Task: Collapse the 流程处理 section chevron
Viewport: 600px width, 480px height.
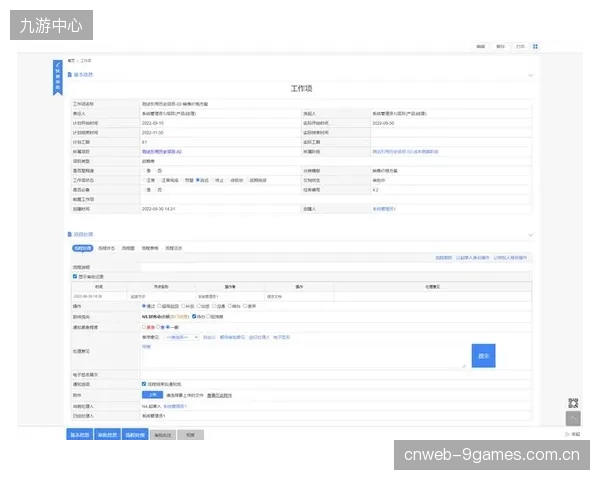Action: pos(530,235)
